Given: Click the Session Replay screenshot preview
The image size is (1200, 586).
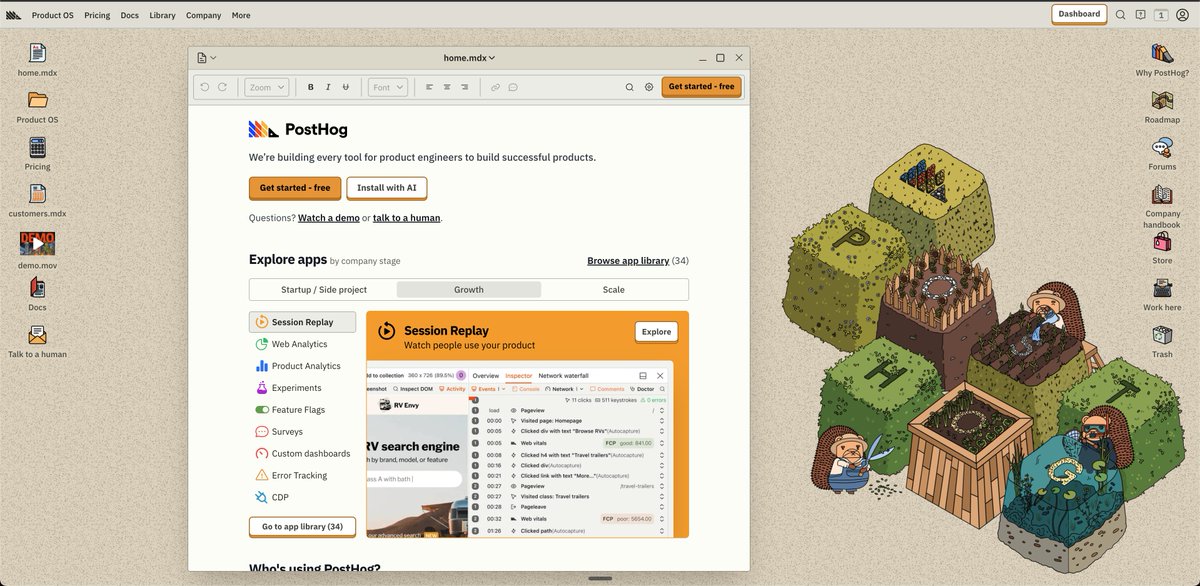Looking at the screenshot, I should pyautogui.click(x=520, y=450).
